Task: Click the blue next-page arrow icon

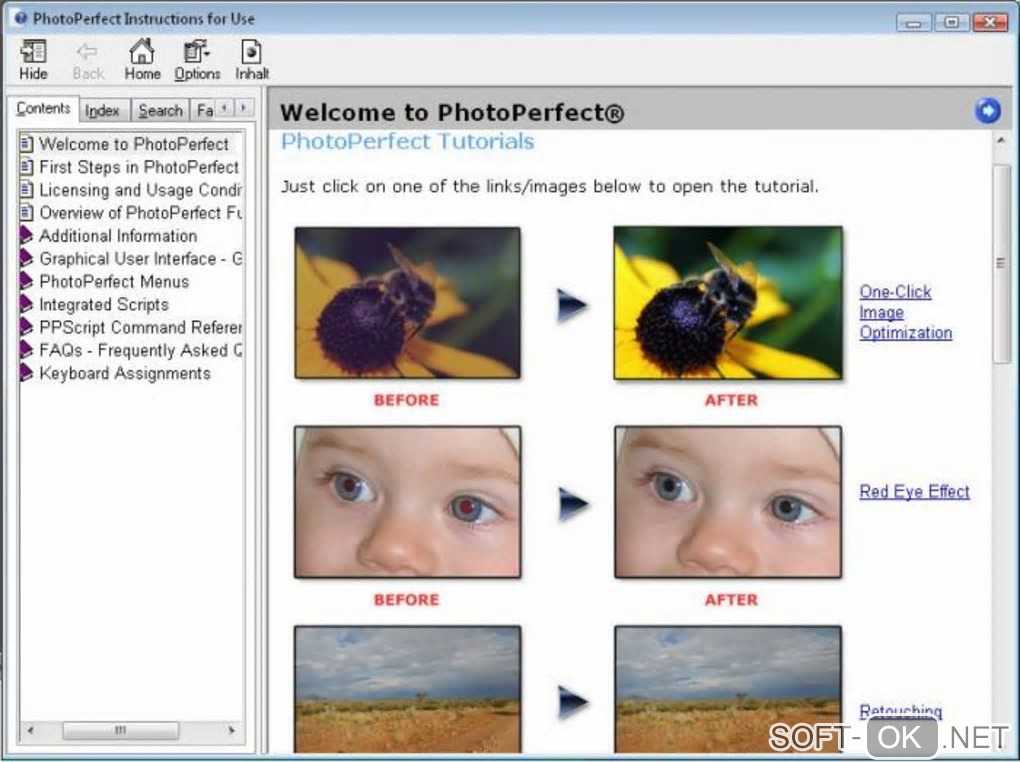Action: [x=987, y=111]
